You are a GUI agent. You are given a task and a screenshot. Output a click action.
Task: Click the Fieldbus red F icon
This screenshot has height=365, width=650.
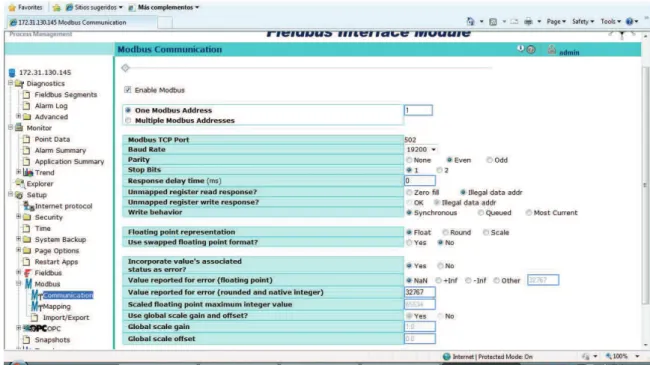28,273
